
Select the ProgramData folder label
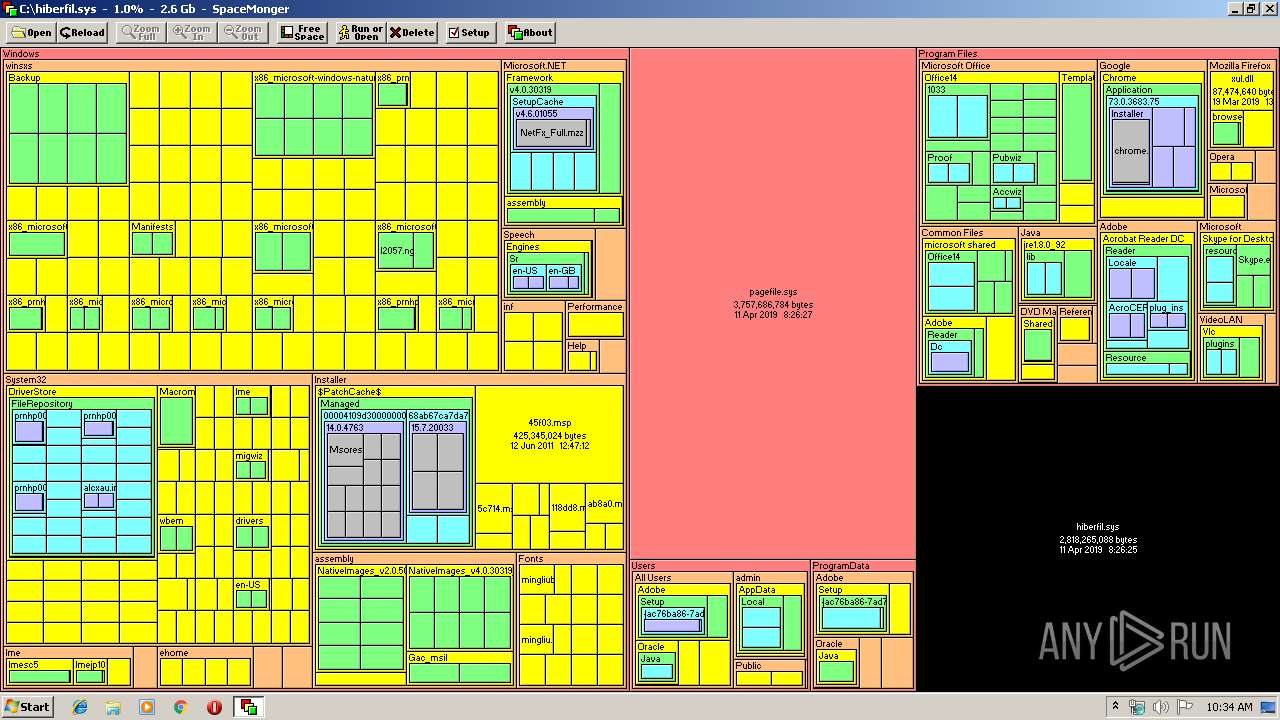click(841, 566)
